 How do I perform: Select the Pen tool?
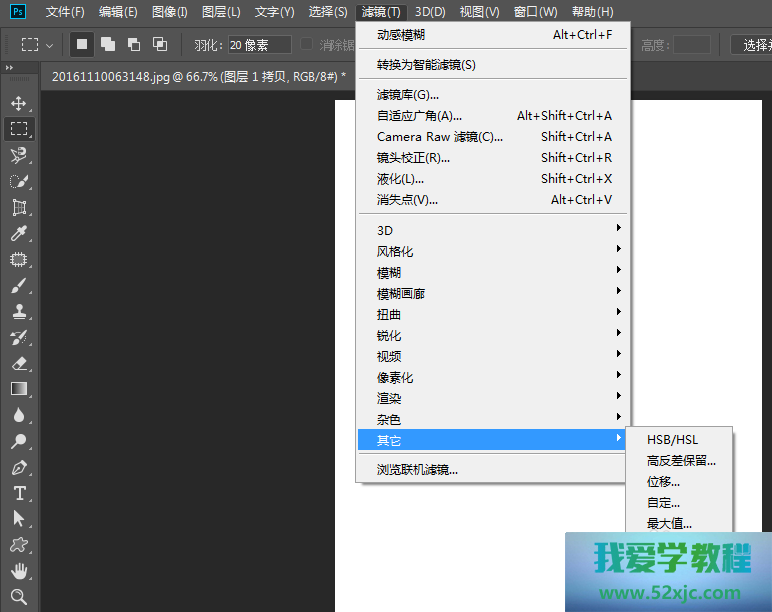18,467
